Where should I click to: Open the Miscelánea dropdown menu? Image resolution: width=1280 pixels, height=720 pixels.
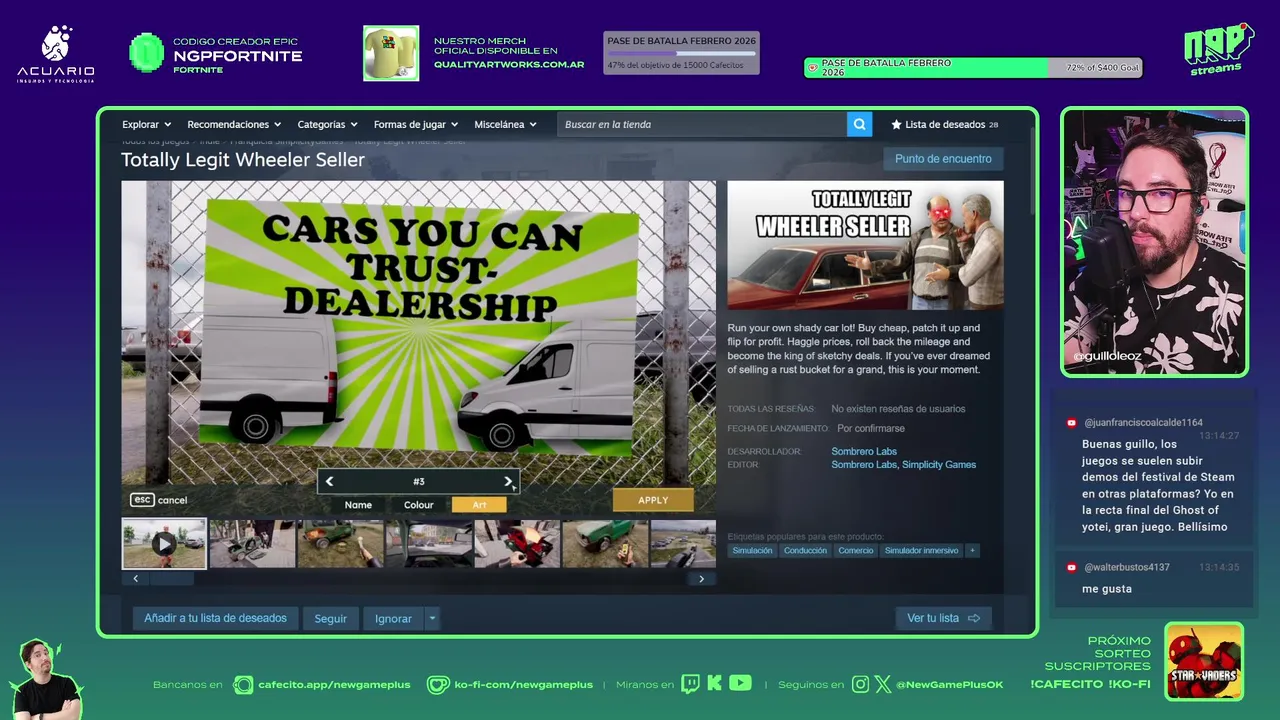tap(505, 124)
